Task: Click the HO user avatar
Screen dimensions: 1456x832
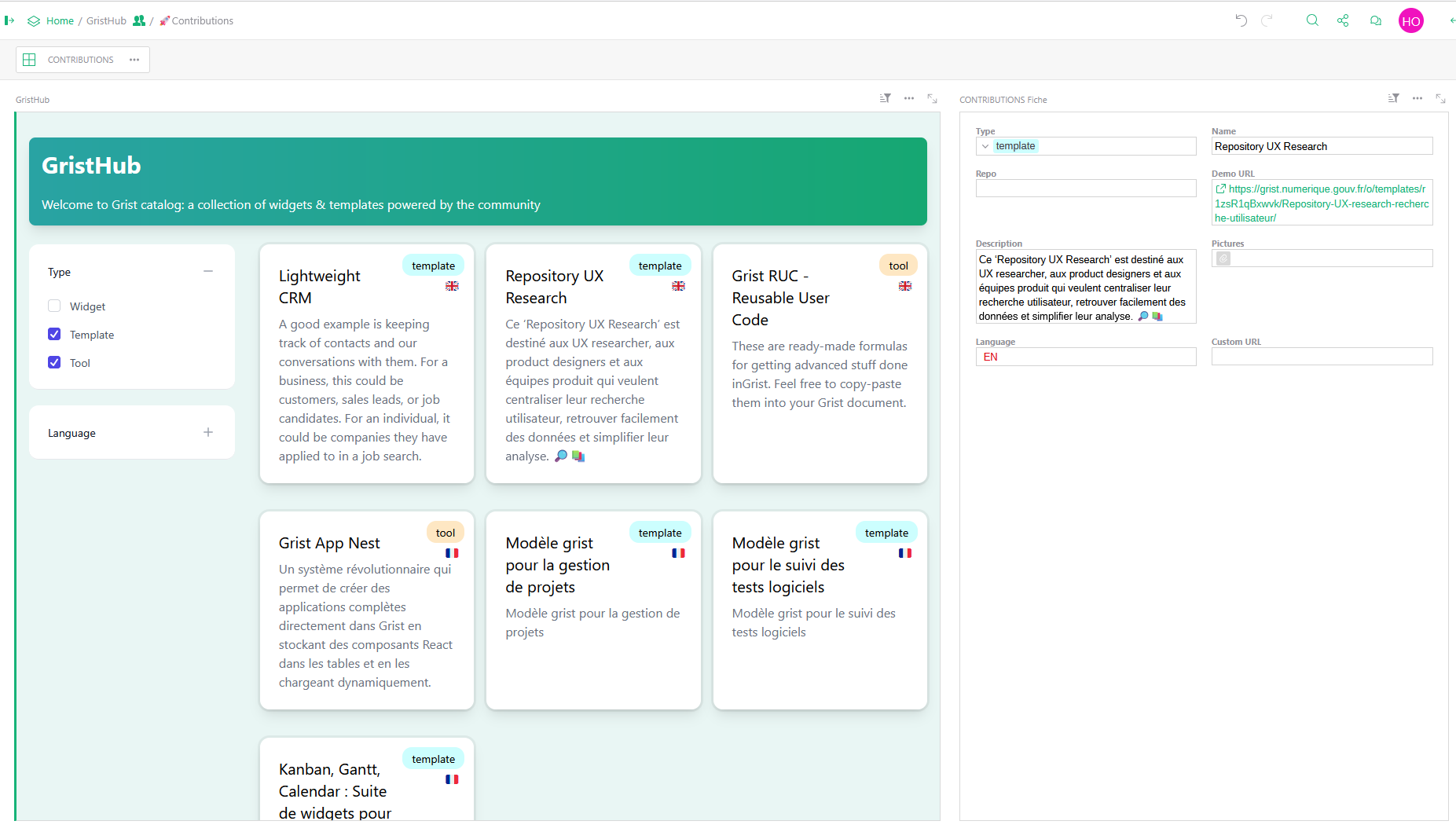Action: pos(1410,21)
